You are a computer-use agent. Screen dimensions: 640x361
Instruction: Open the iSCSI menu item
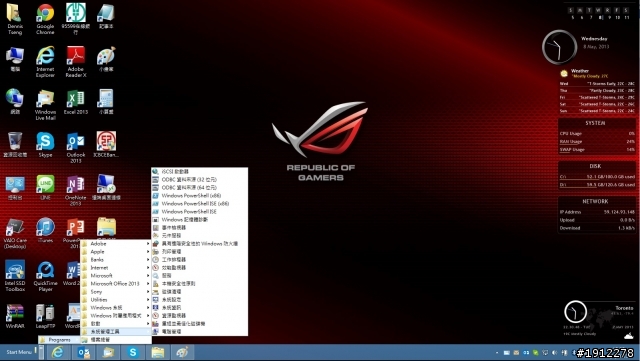pyautogui.click(x=199, y=172)
